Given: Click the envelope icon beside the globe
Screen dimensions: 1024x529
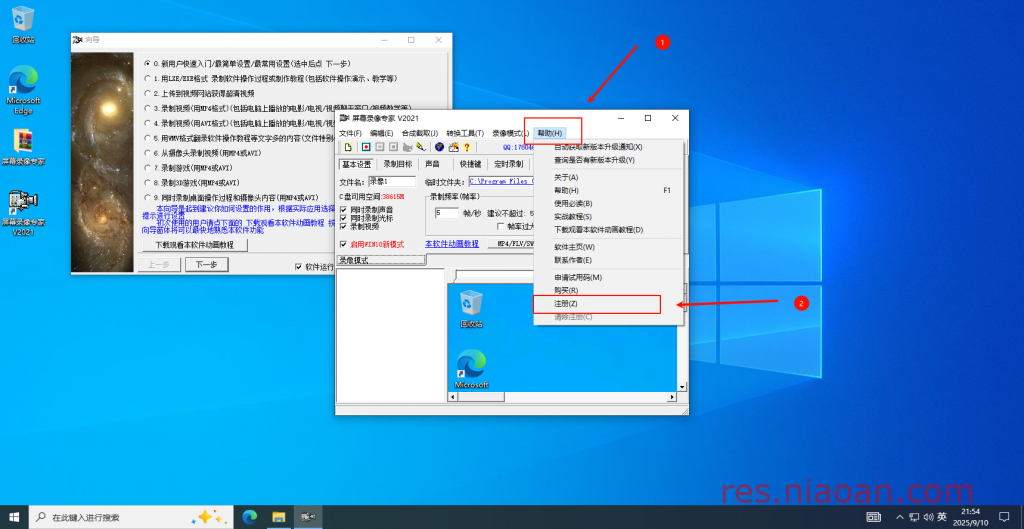Looking at the screenshot, I should tap(453, 147).
